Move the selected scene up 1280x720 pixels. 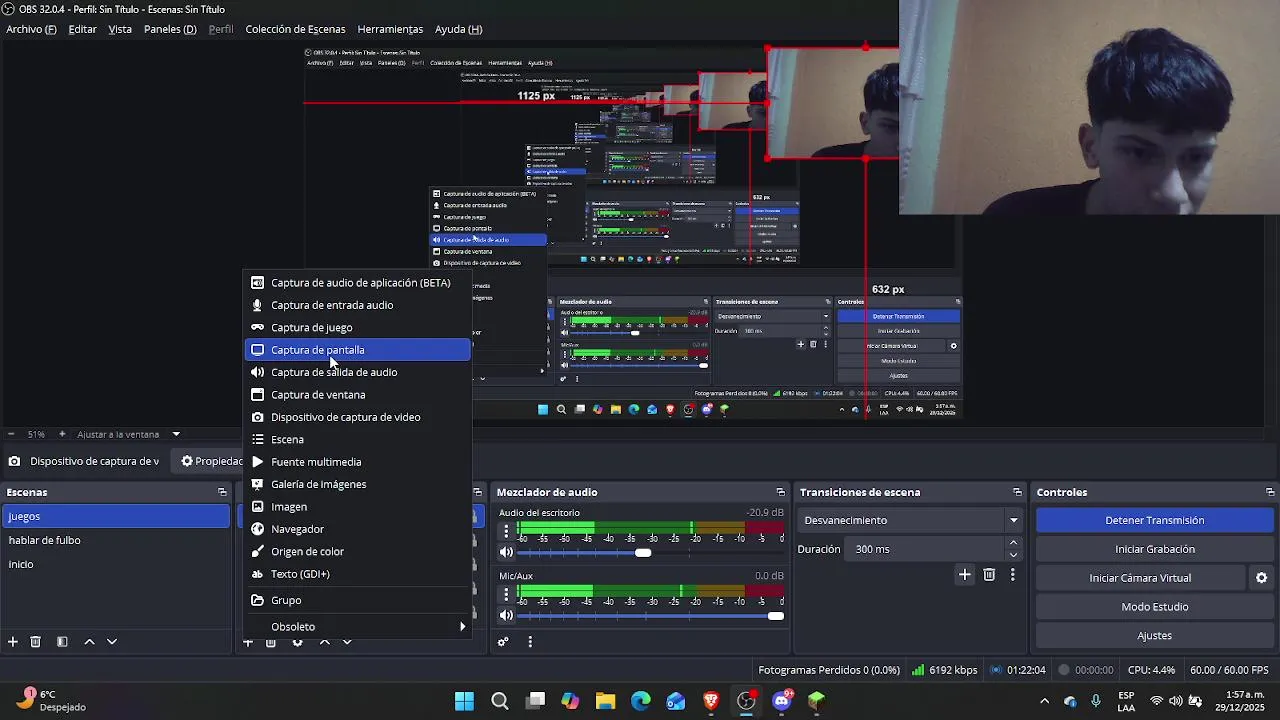point(89,642)
